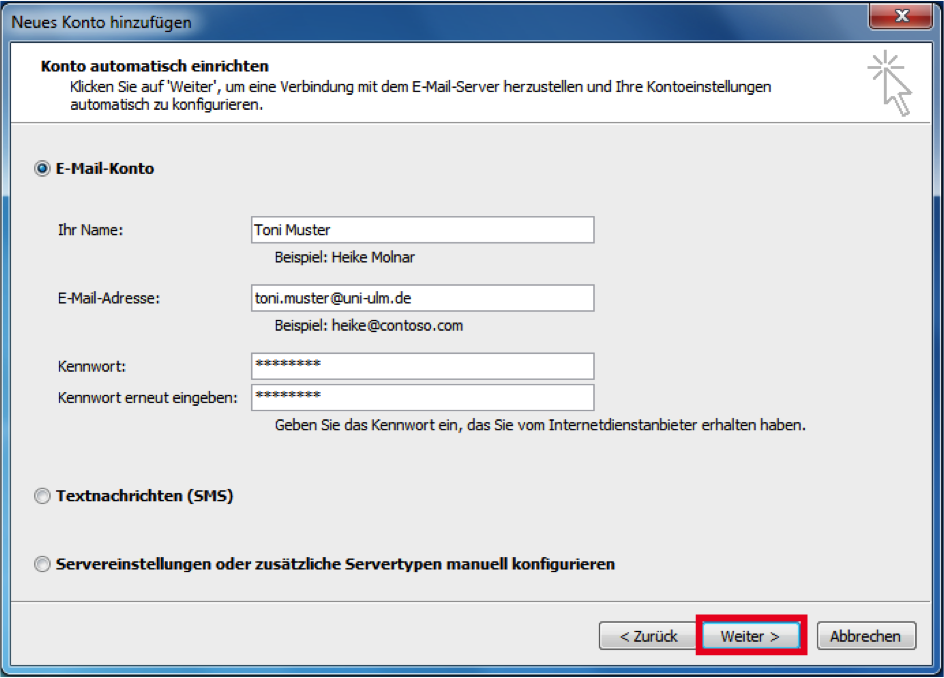Screen dimensions: 944x678
Task: Cancel setup via Abbrechen button
Action: [x=865, y=636]
